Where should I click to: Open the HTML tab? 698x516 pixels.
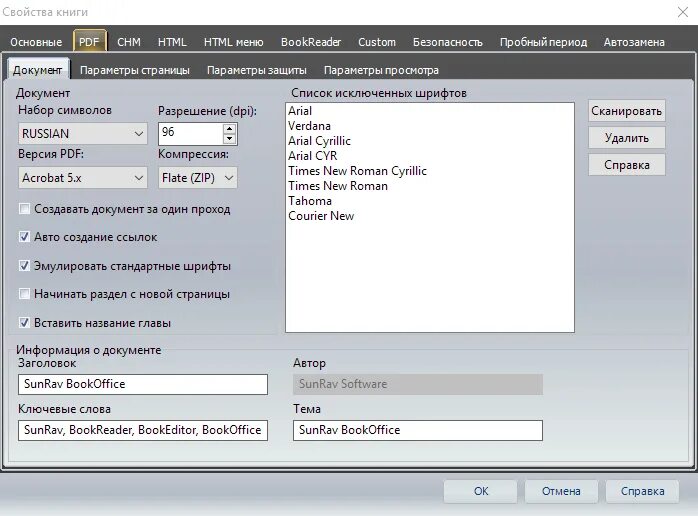(x=172, y=42)
